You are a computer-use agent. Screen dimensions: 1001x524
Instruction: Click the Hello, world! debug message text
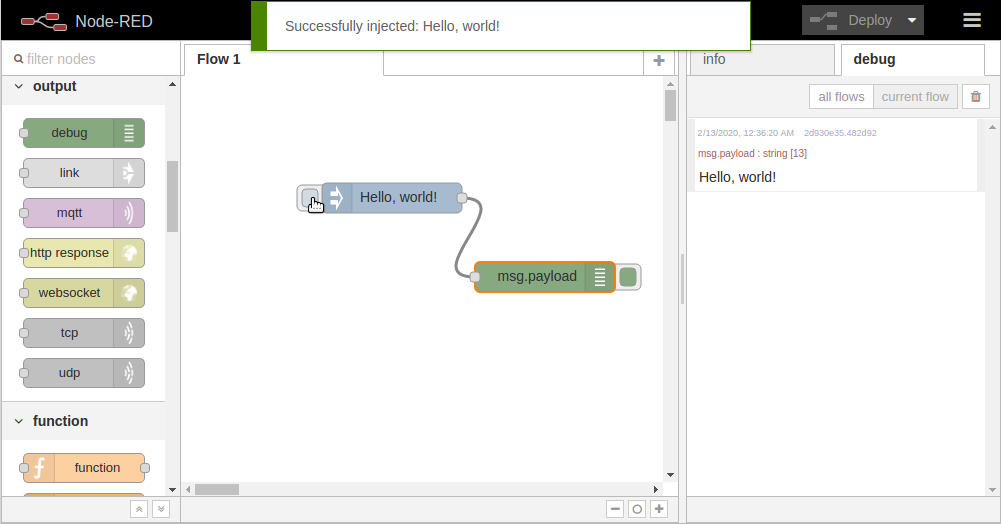tap(737, 177)
